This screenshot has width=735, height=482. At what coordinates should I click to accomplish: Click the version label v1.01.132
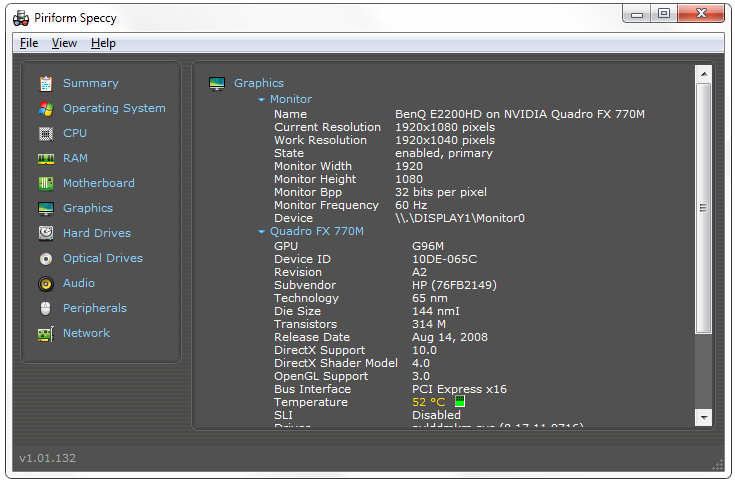click(47, 458)
